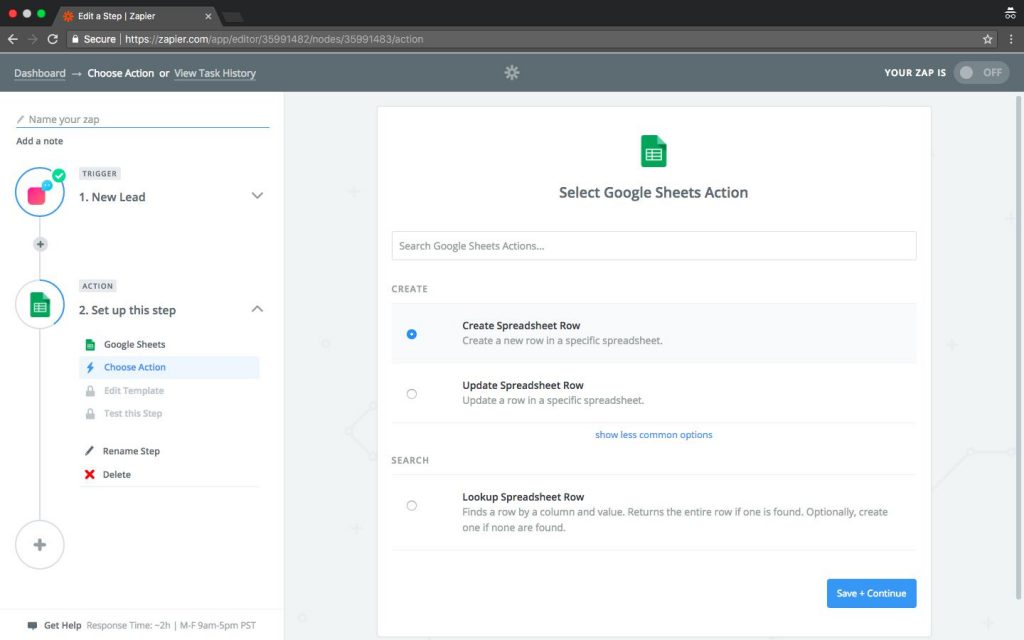The width and height of the screenshot is (1024, 640).
Task: Click the secure lock icon in address bar
Action: 75,39
